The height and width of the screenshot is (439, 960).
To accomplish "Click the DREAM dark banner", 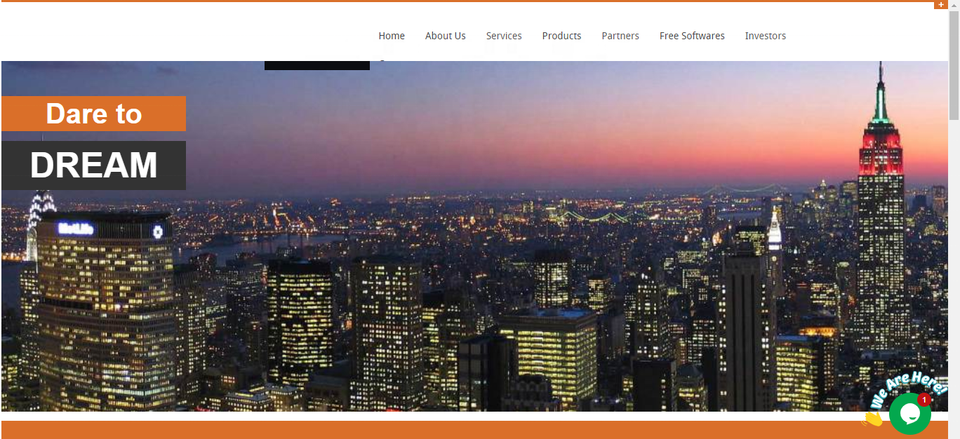I will click(x=94, y=165).
